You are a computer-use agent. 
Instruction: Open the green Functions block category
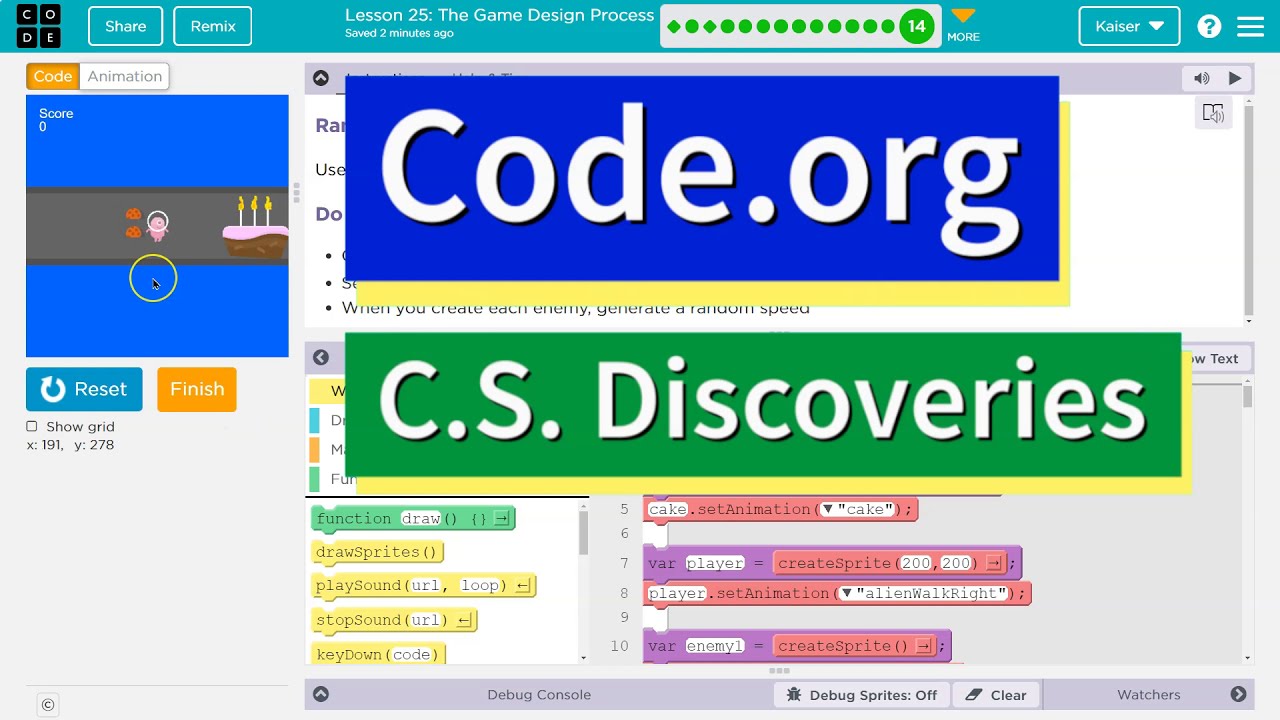tap(328, 479)
